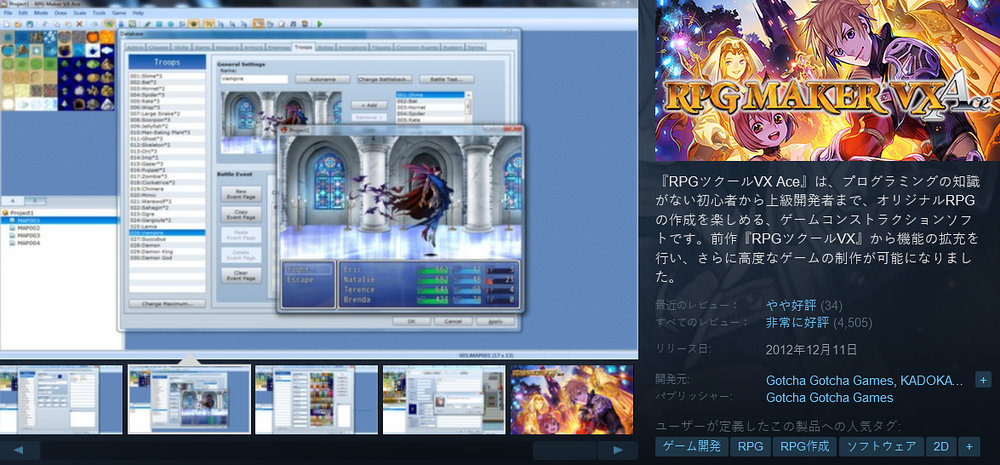Show previous screenshot with left arrow
This screenshot has width=1000, height=465.
click(x=19, y=450)
